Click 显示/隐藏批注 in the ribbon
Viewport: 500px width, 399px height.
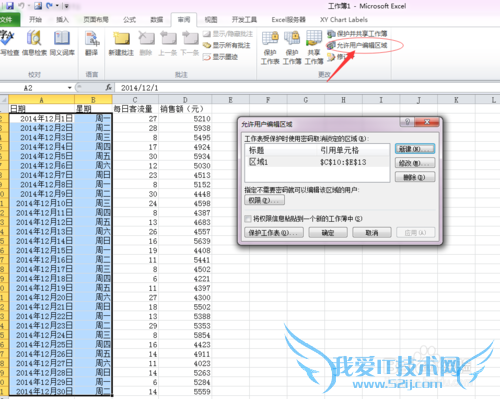pos(228,34)
